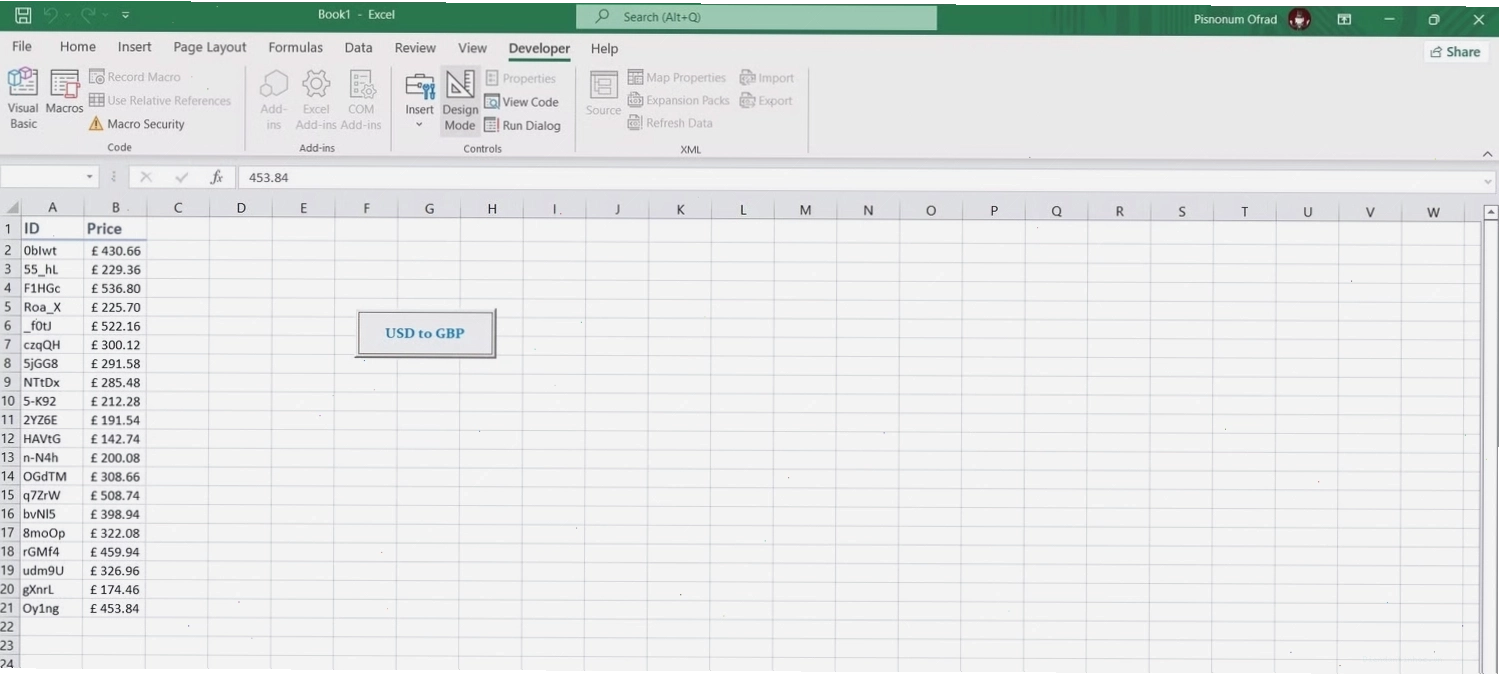Switch to the Formulas tab

pyautogui.click(x=296, y=47)
